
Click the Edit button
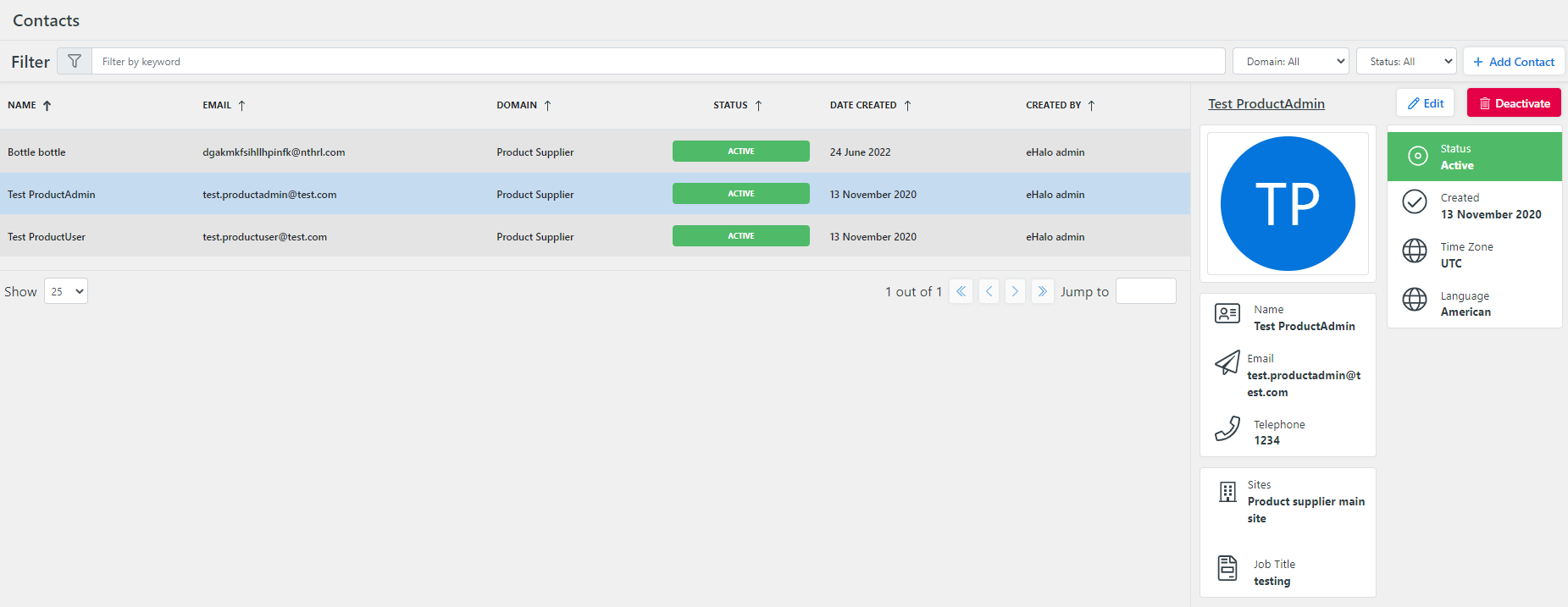pyautogui.click(x=1426, y=103)
